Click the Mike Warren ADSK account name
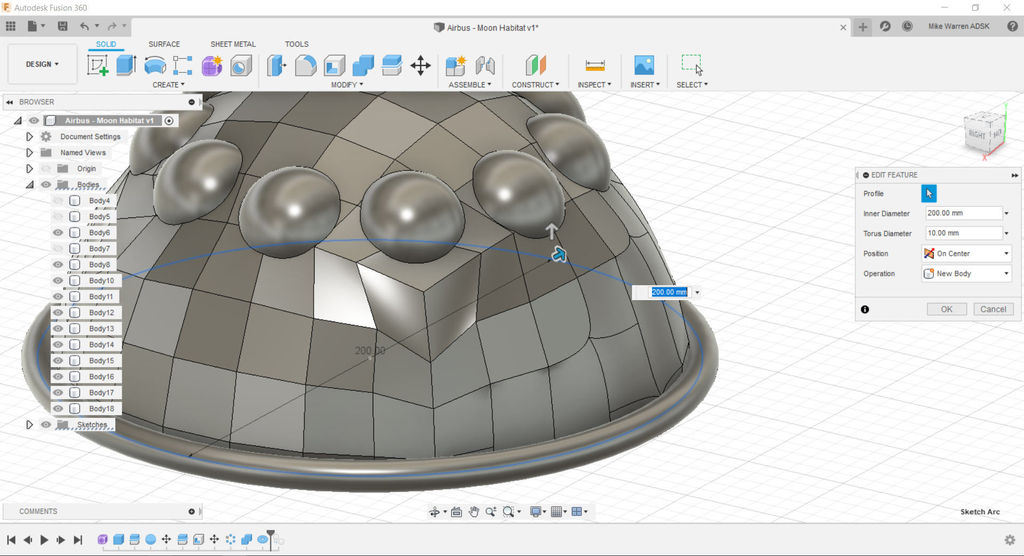 click(x=959, y=26)
